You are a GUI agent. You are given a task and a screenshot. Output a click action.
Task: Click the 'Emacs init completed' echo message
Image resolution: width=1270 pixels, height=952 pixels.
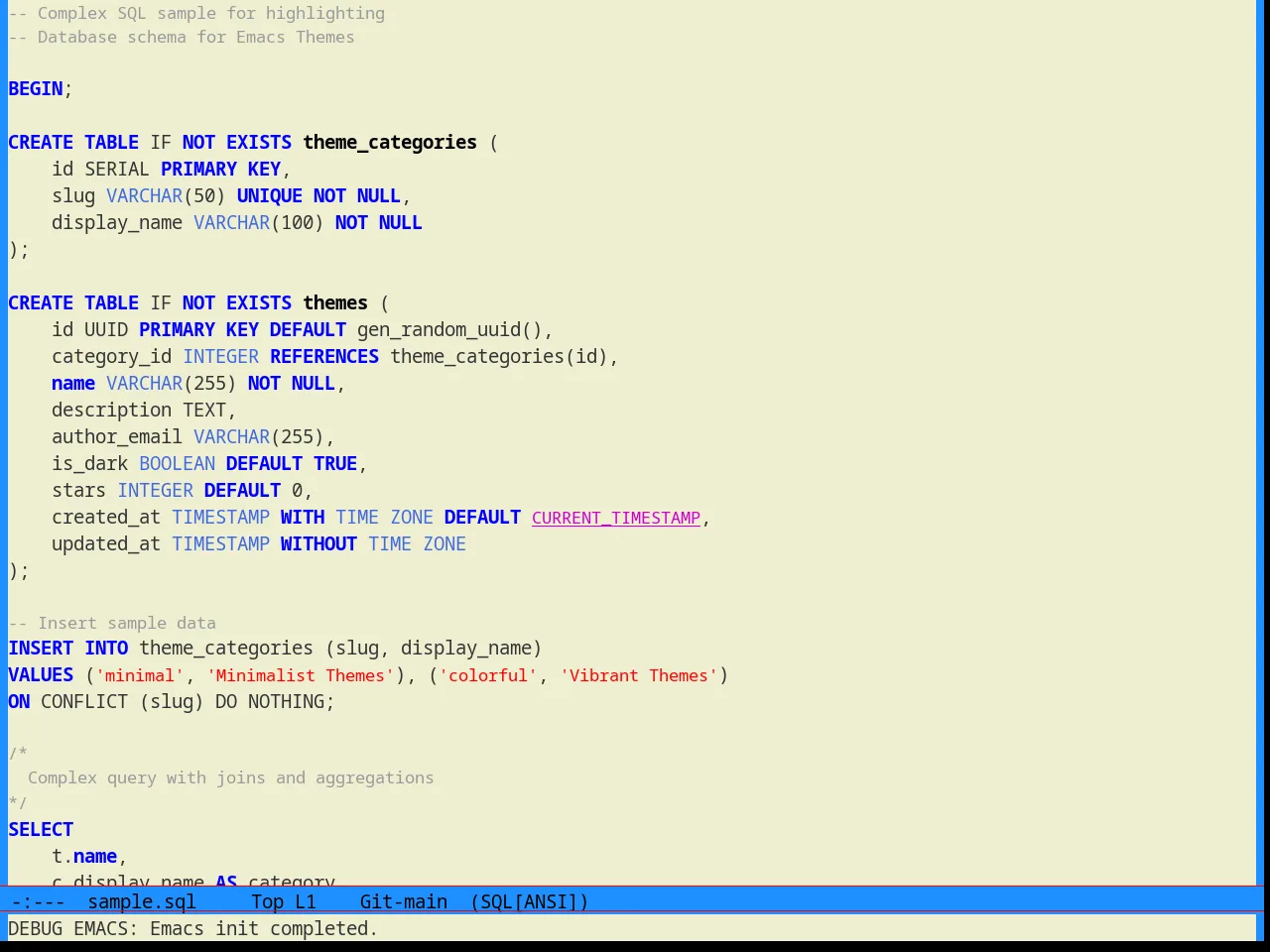264,929
